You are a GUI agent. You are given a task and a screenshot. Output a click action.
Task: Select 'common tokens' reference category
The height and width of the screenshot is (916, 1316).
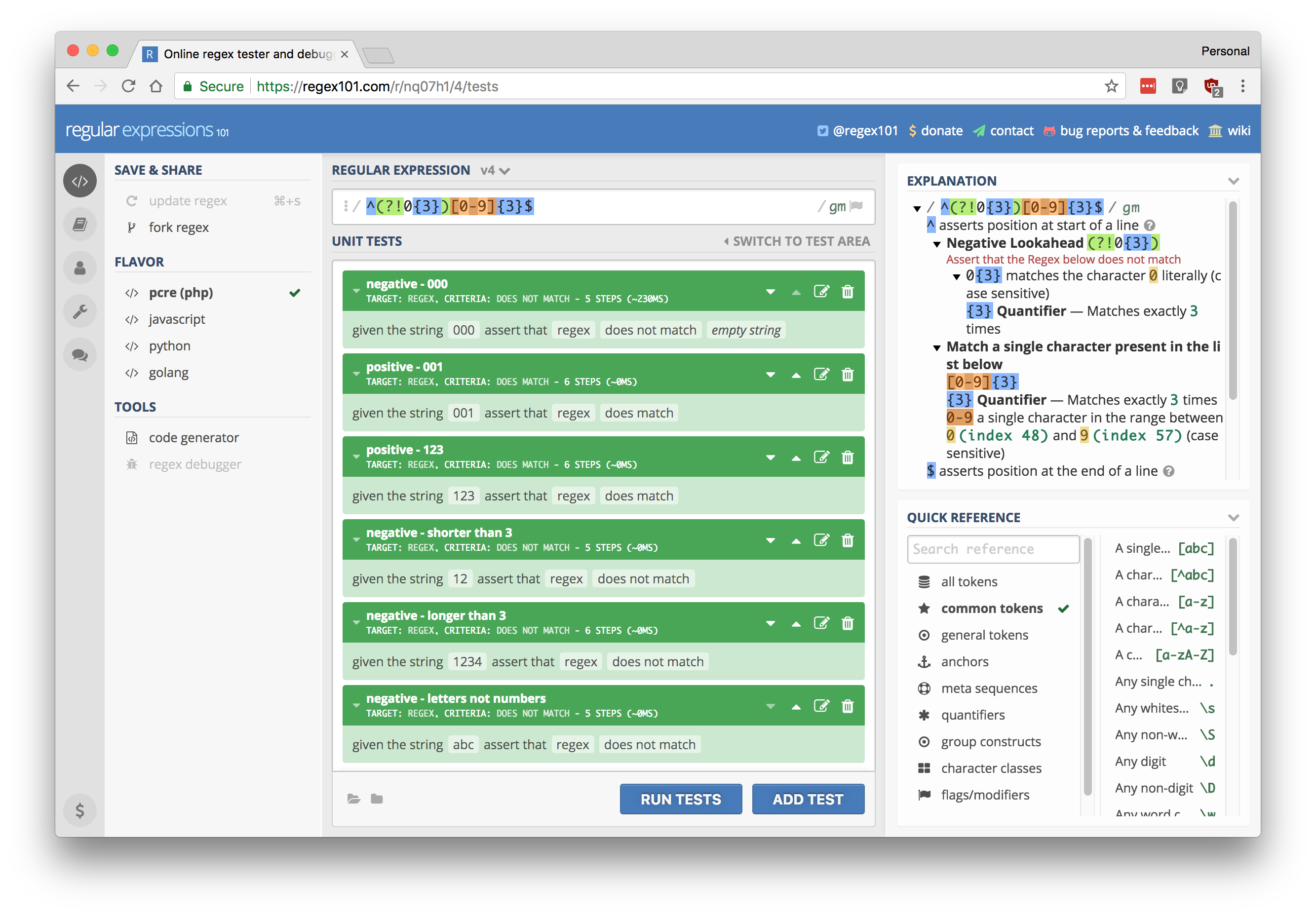[993, 609]
